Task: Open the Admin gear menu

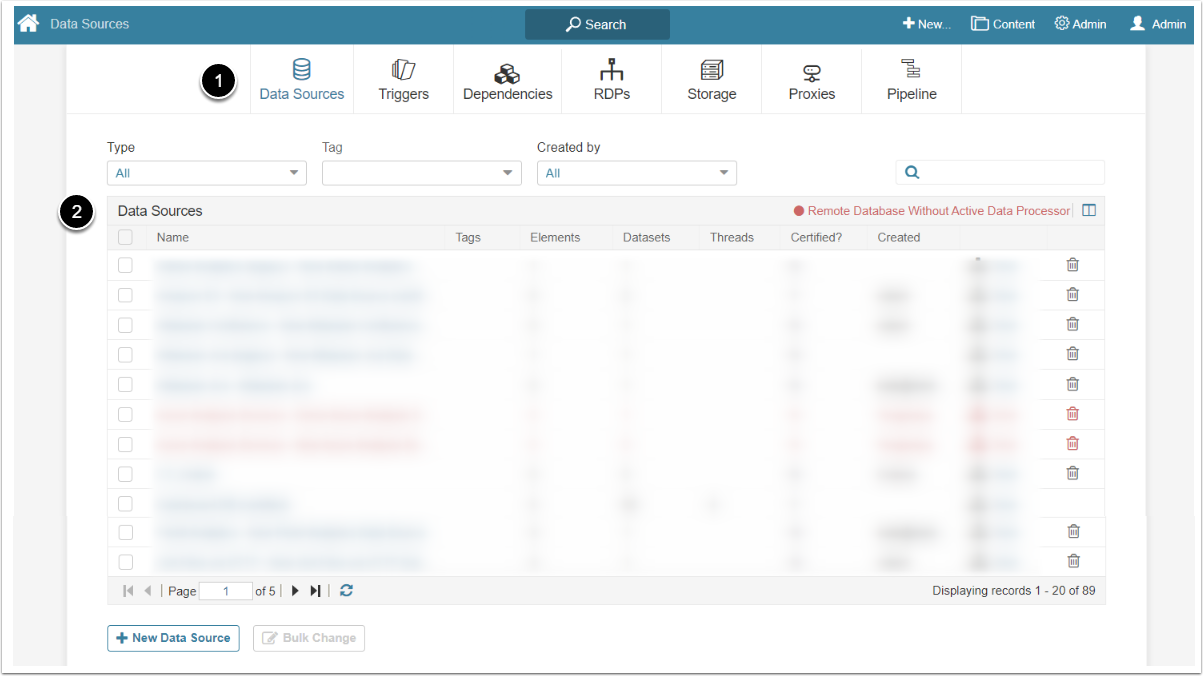Action: (1080, 24)
